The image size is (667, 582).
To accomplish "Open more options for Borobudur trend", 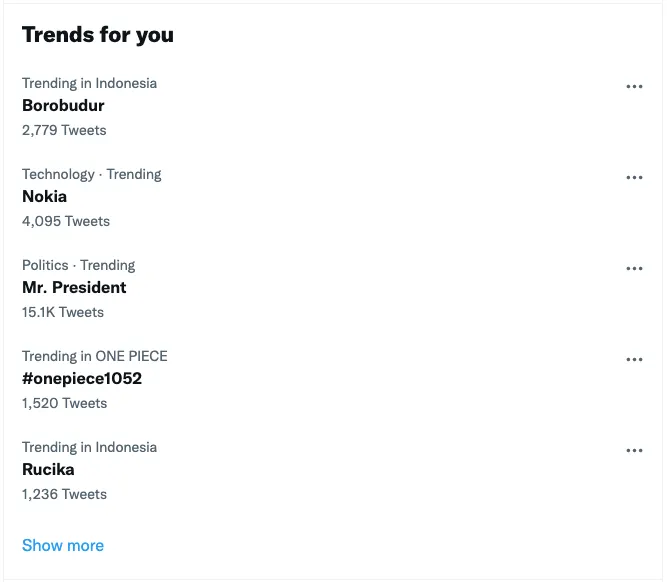I will click(x=634, y=87).
